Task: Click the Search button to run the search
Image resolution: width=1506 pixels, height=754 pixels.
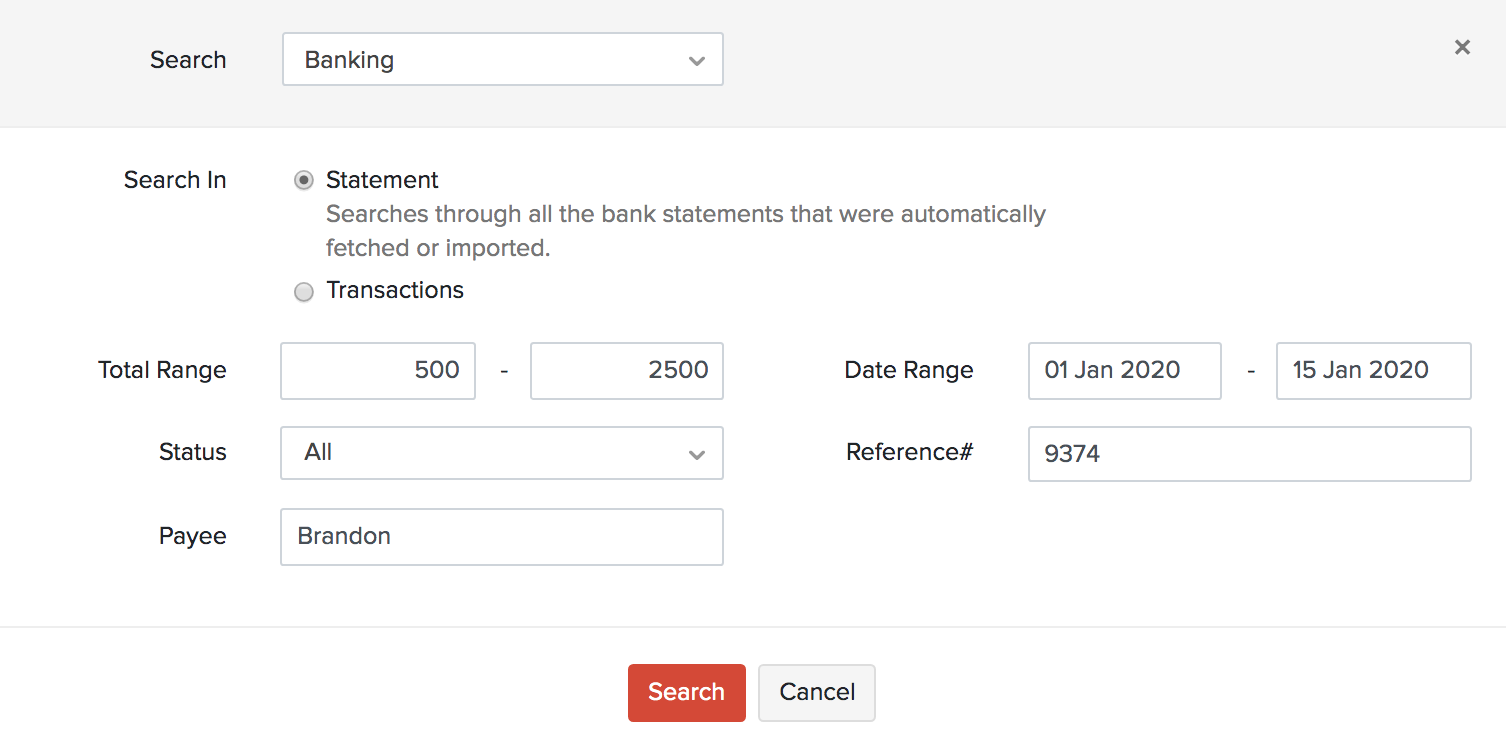Action: [686, 692]
